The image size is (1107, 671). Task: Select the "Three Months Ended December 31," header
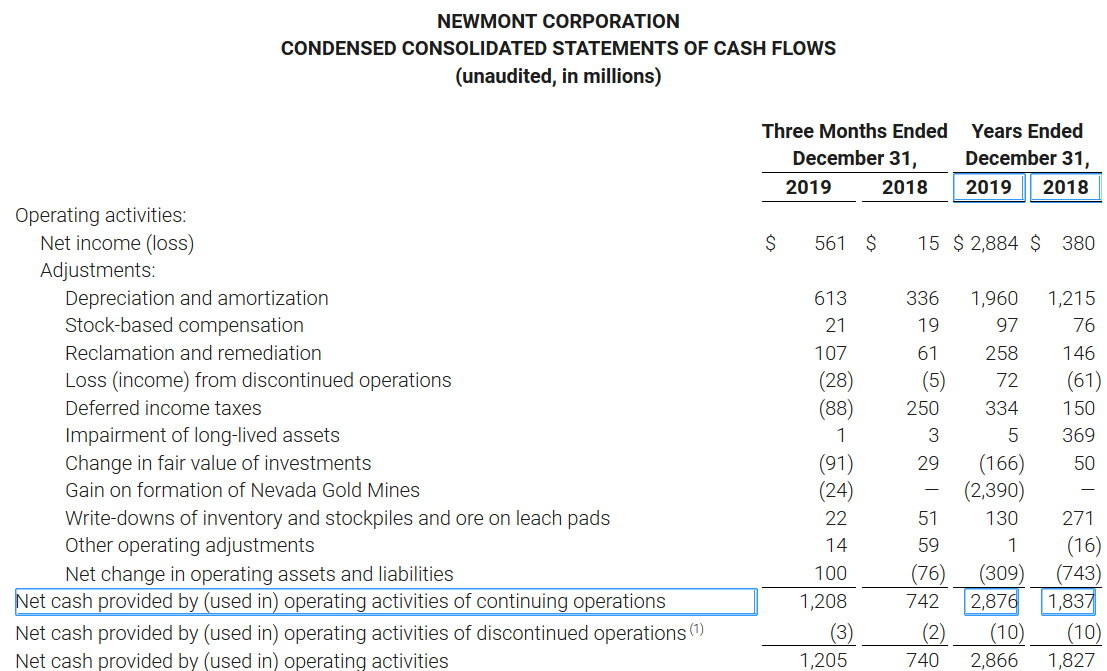tap(854, 145)
